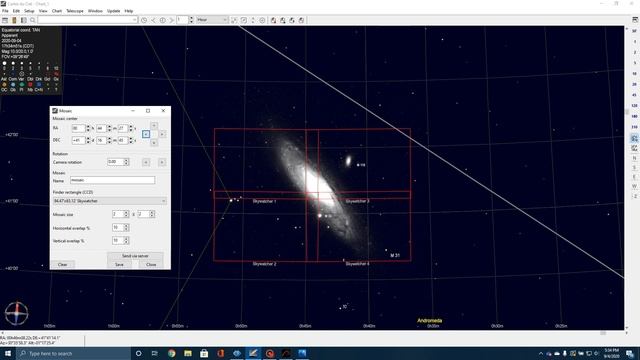Select the 30' field of view button
This screenshot has width=640, height=360.
pos(634,31)
